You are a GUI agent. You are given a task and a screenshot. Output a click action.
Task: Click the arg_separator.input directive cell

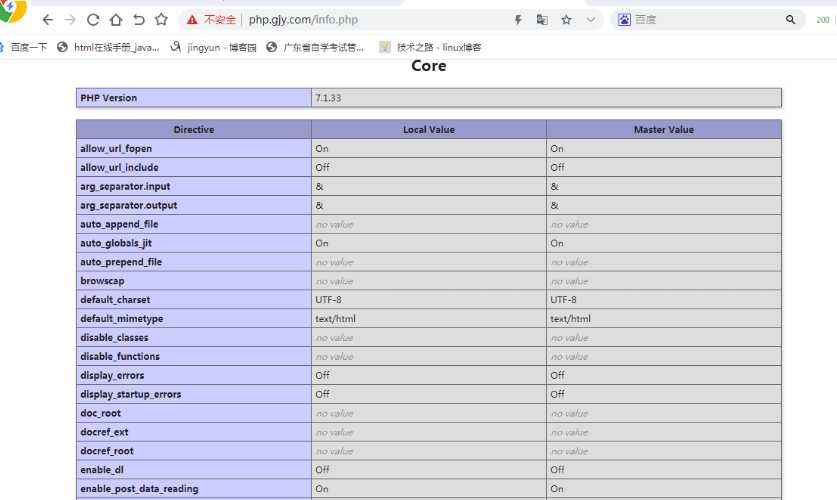[x=194, y=186]
